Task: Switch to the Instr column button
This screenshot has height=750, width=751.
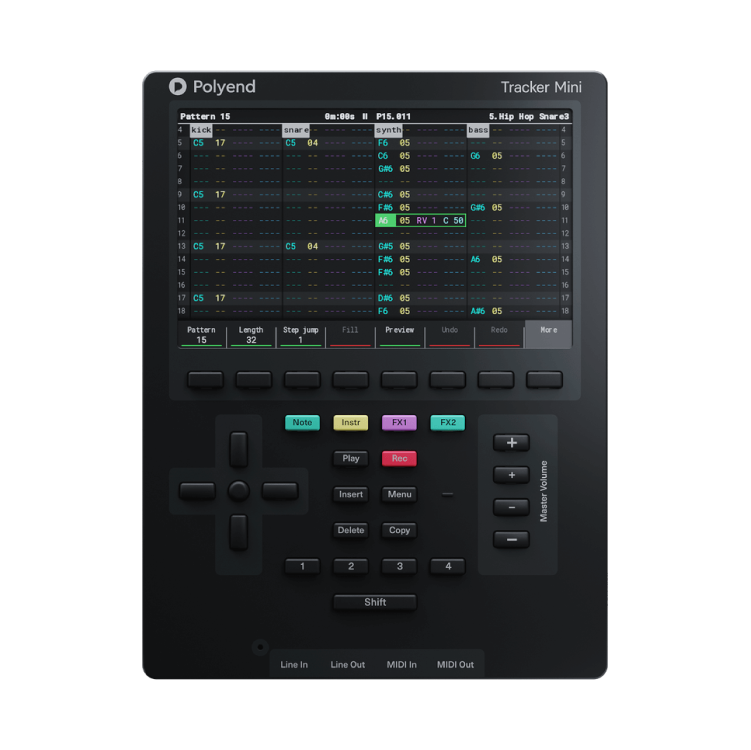Action: [x=351, y=423]
